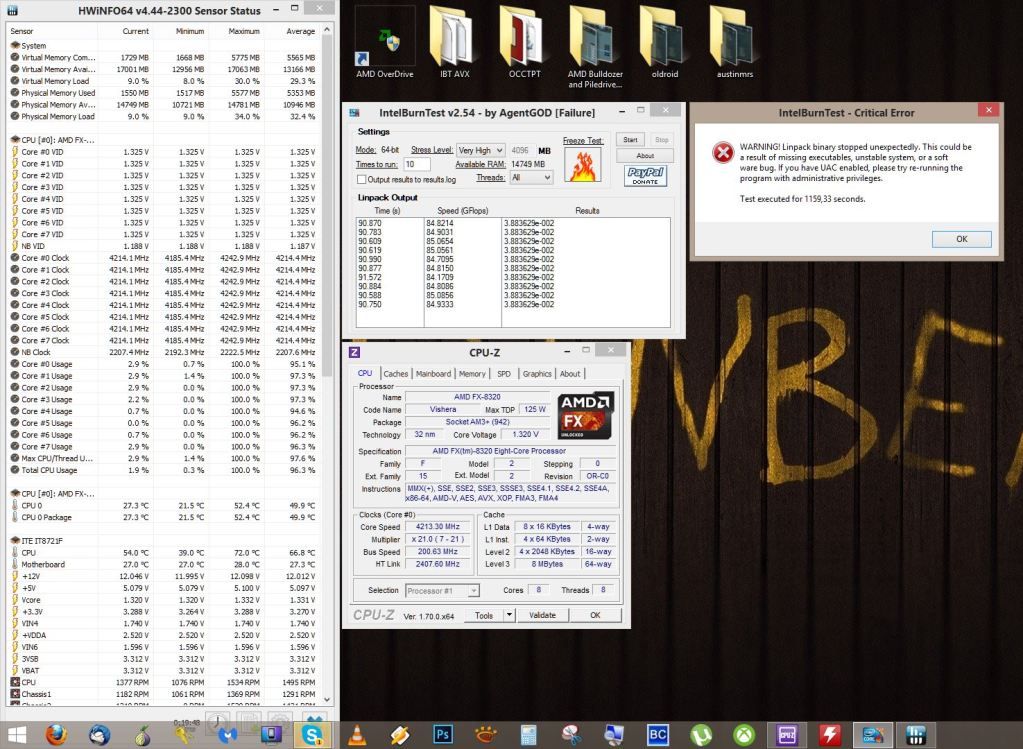The image size is (1023, 749).
Task: Click the Tools dropdown arrow in CPU-Z
Action: [509, 615]
